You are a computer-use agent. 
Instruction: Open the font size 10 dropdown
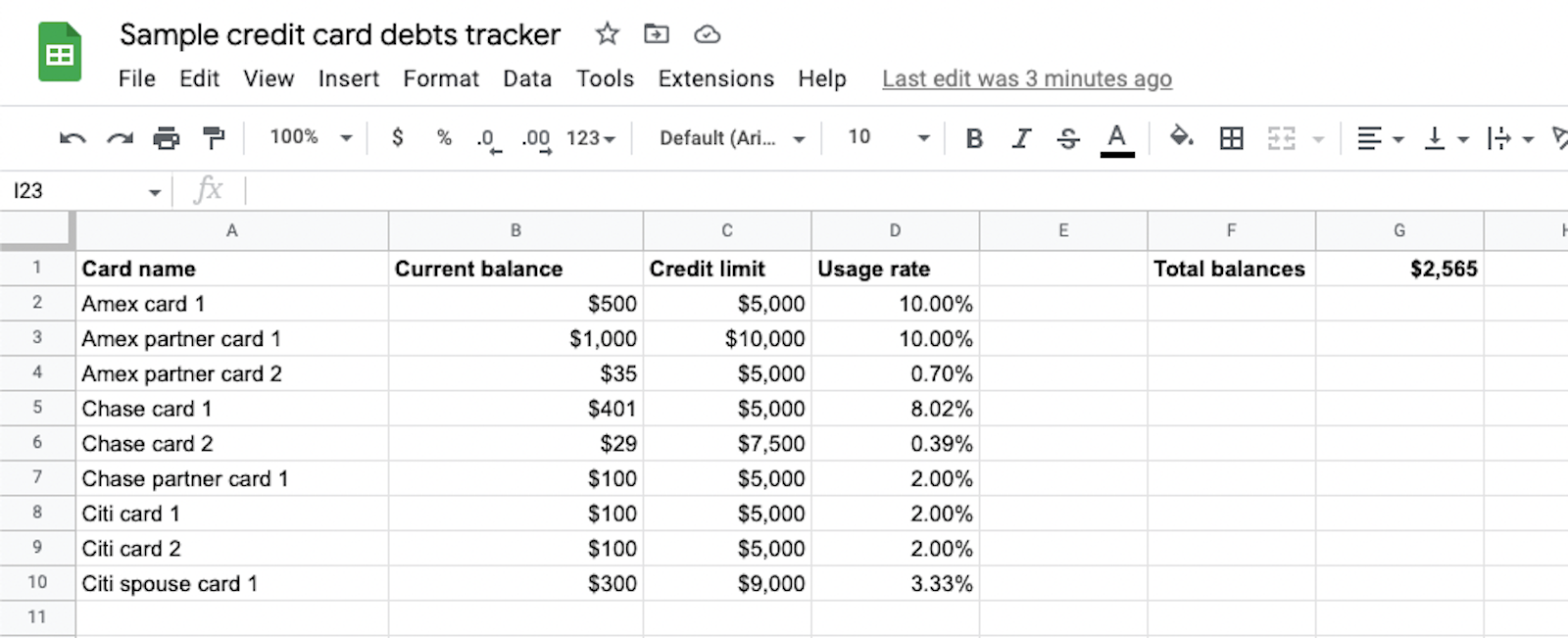coord(888,137)
